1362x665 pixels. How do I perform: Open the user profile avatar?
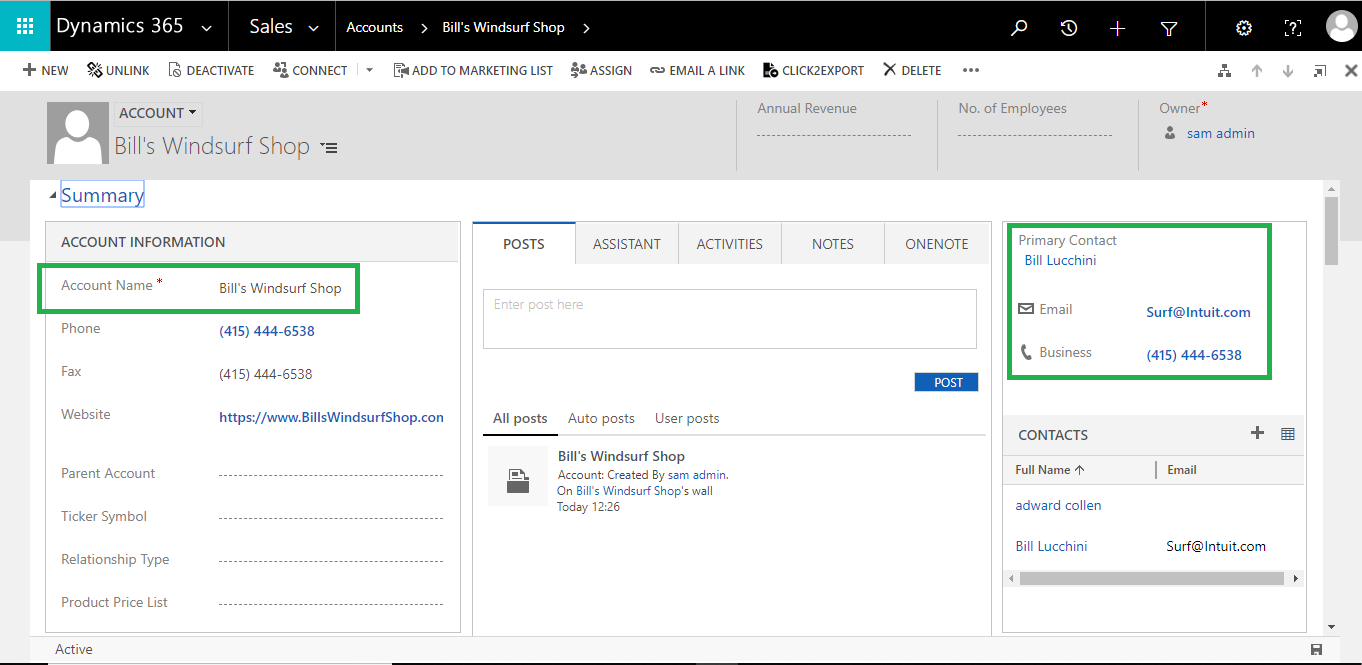(1341, 27)
